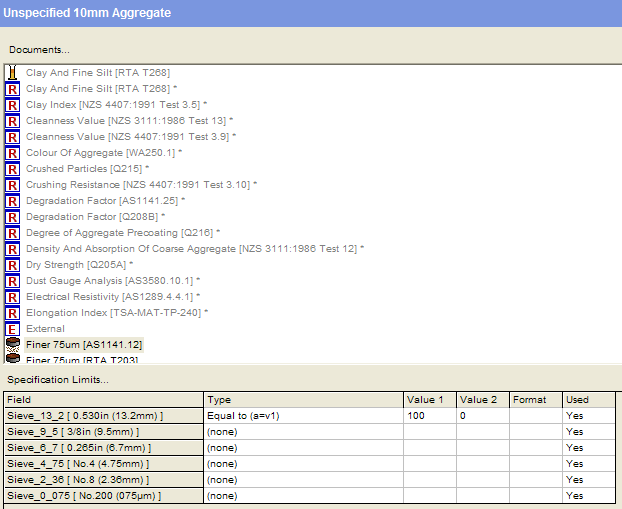Click the sieve icon for Finer 75um [AS1141.12]

click(x=13, y=345)
